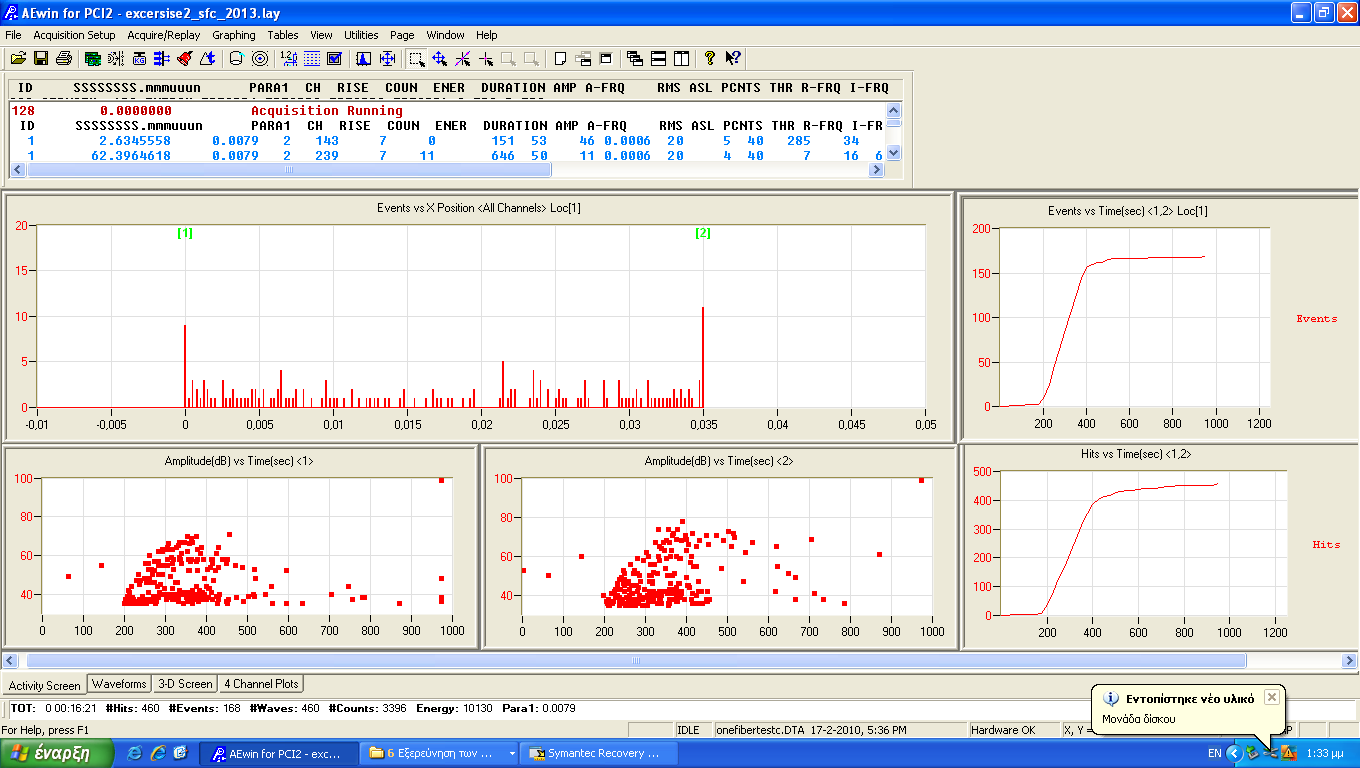1360x768 pixels.
Task: Switch to the 4 Channel Plots tab
Action: pyautogui.click(x=260, y=684)
